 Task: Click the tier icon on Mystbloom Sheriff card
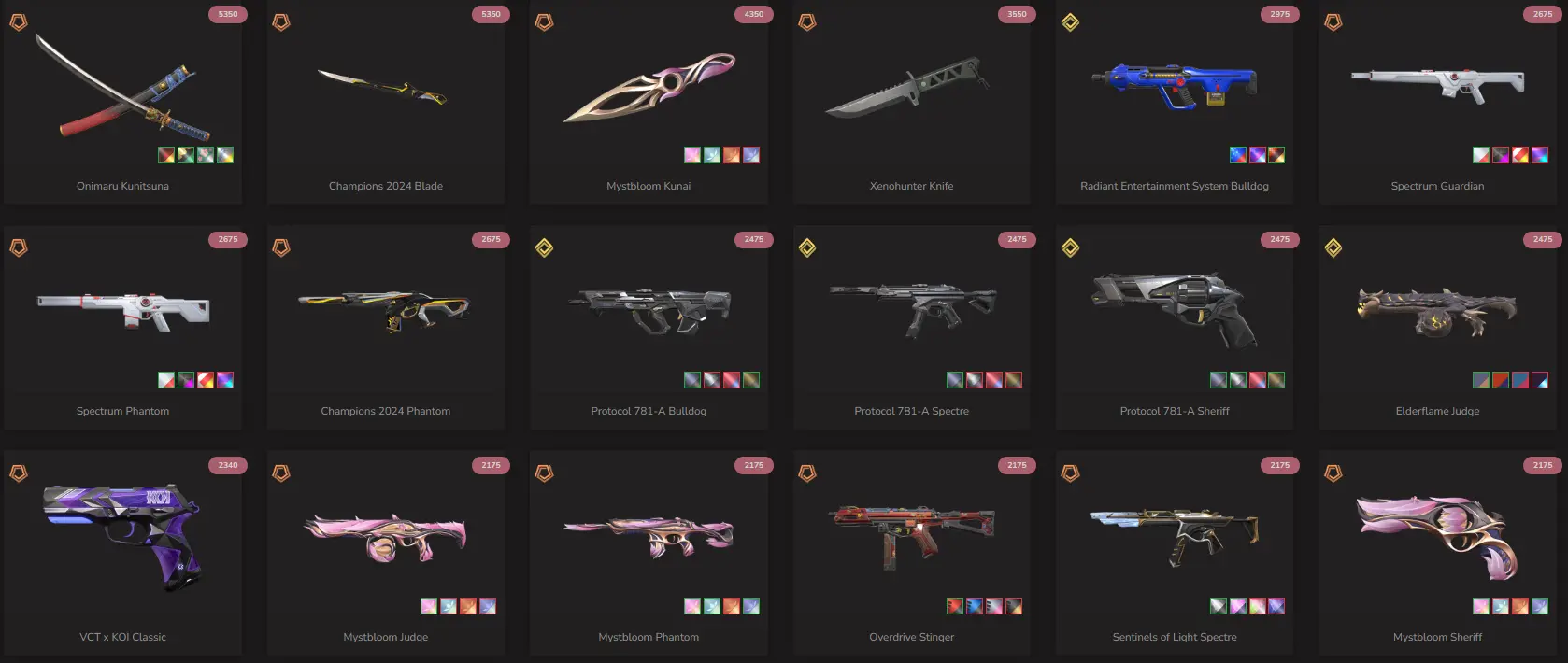point(1333,473)
